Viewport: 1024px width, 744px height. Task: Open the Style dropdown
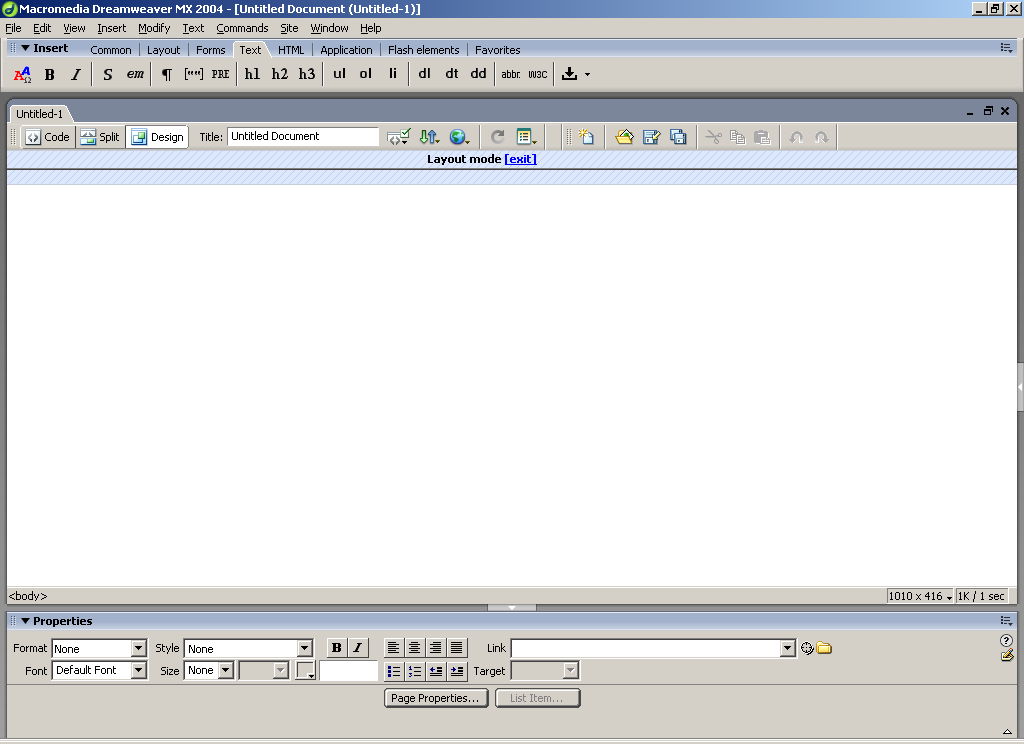tap(305, 649)
